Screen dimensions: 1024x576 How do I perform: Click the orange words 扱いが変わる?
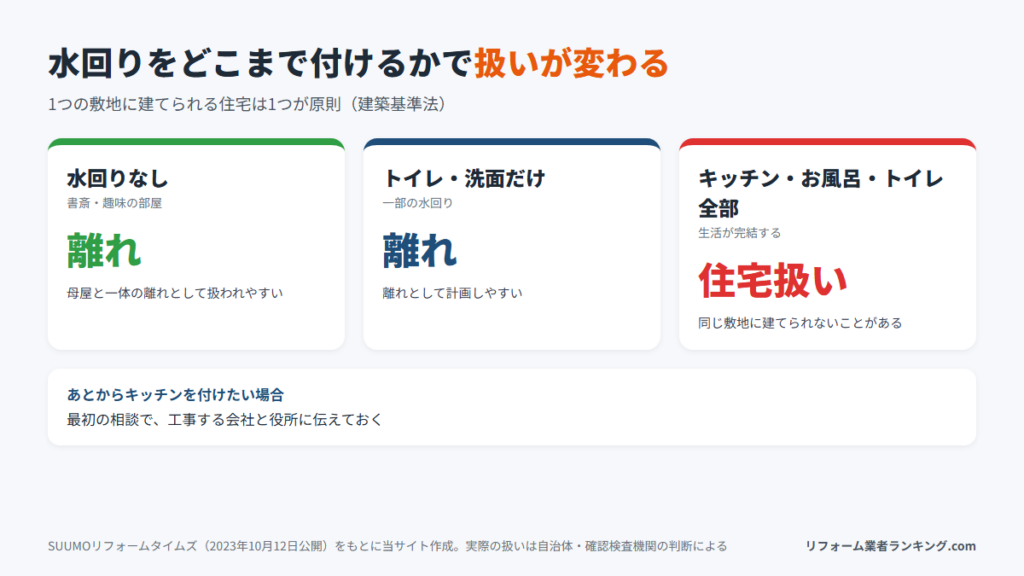tap(572, 64)
